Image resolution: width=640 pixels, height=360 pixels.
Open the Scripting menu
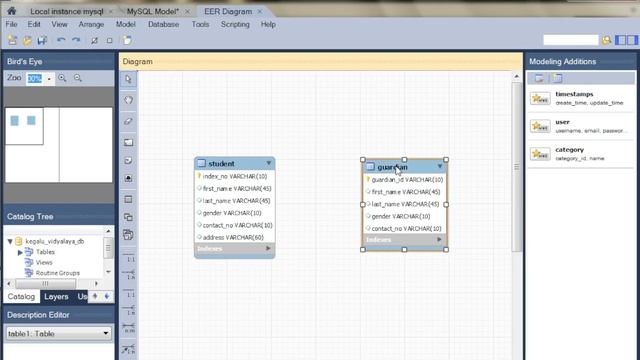click(235, 24)
